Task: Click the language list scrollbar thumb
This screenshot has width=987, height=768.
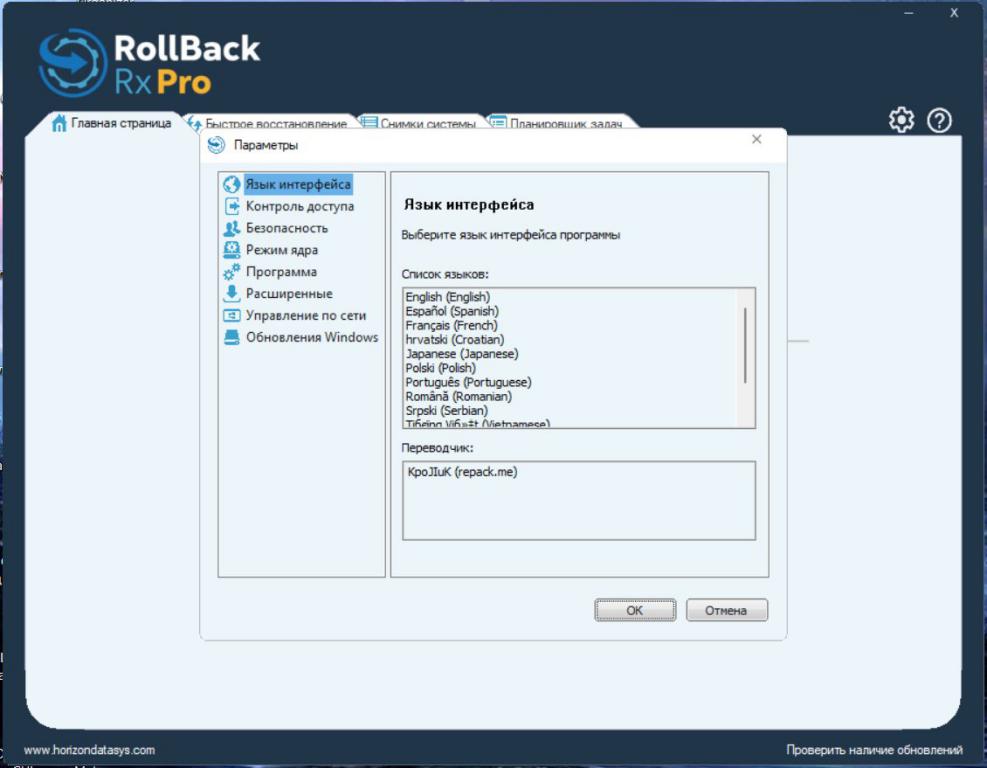Action: (x=745, y=343)
